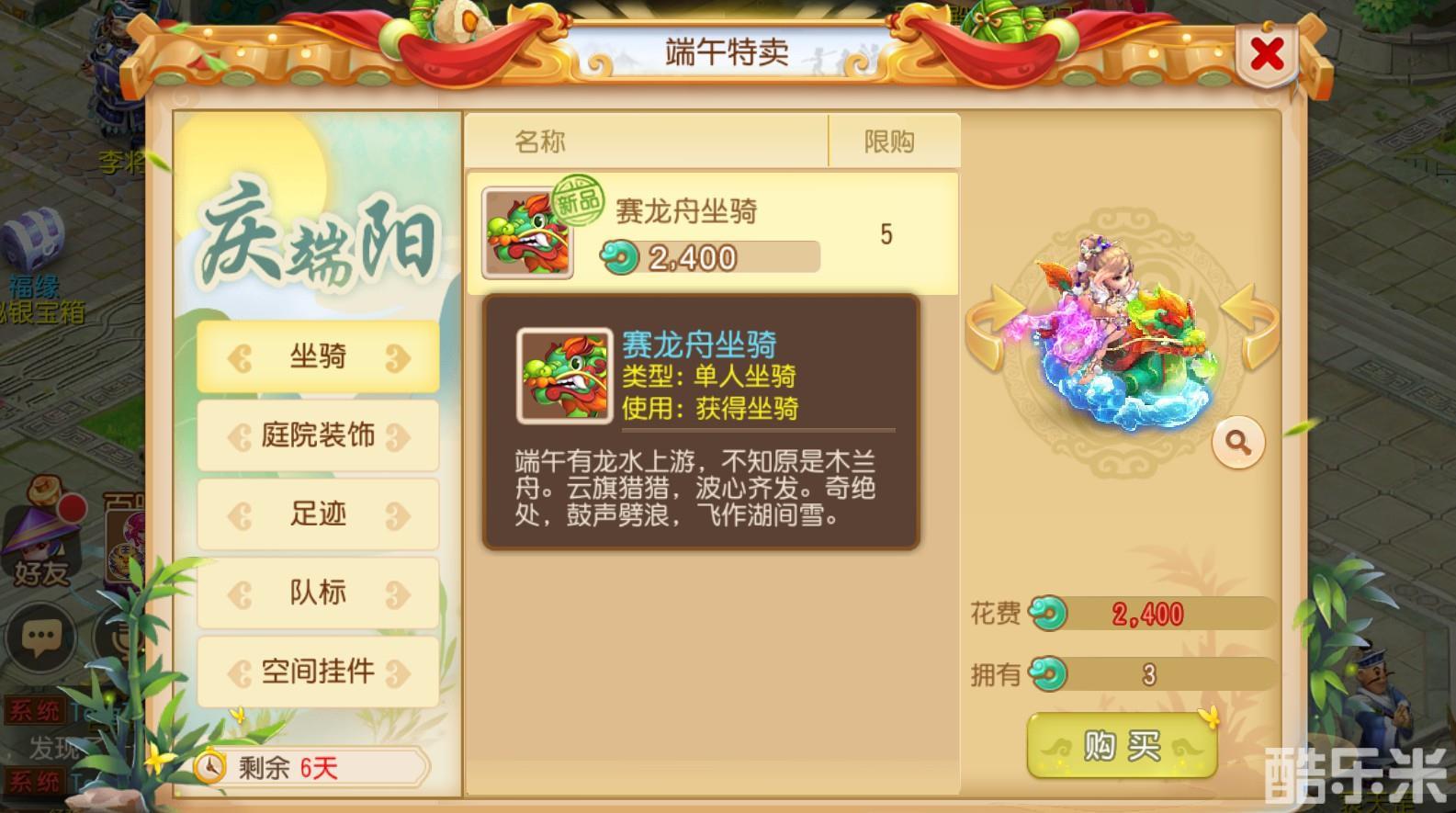The image size is (1456, 813).
Task: Click the clock icon next to 剩余
Action: coord(211,766)
